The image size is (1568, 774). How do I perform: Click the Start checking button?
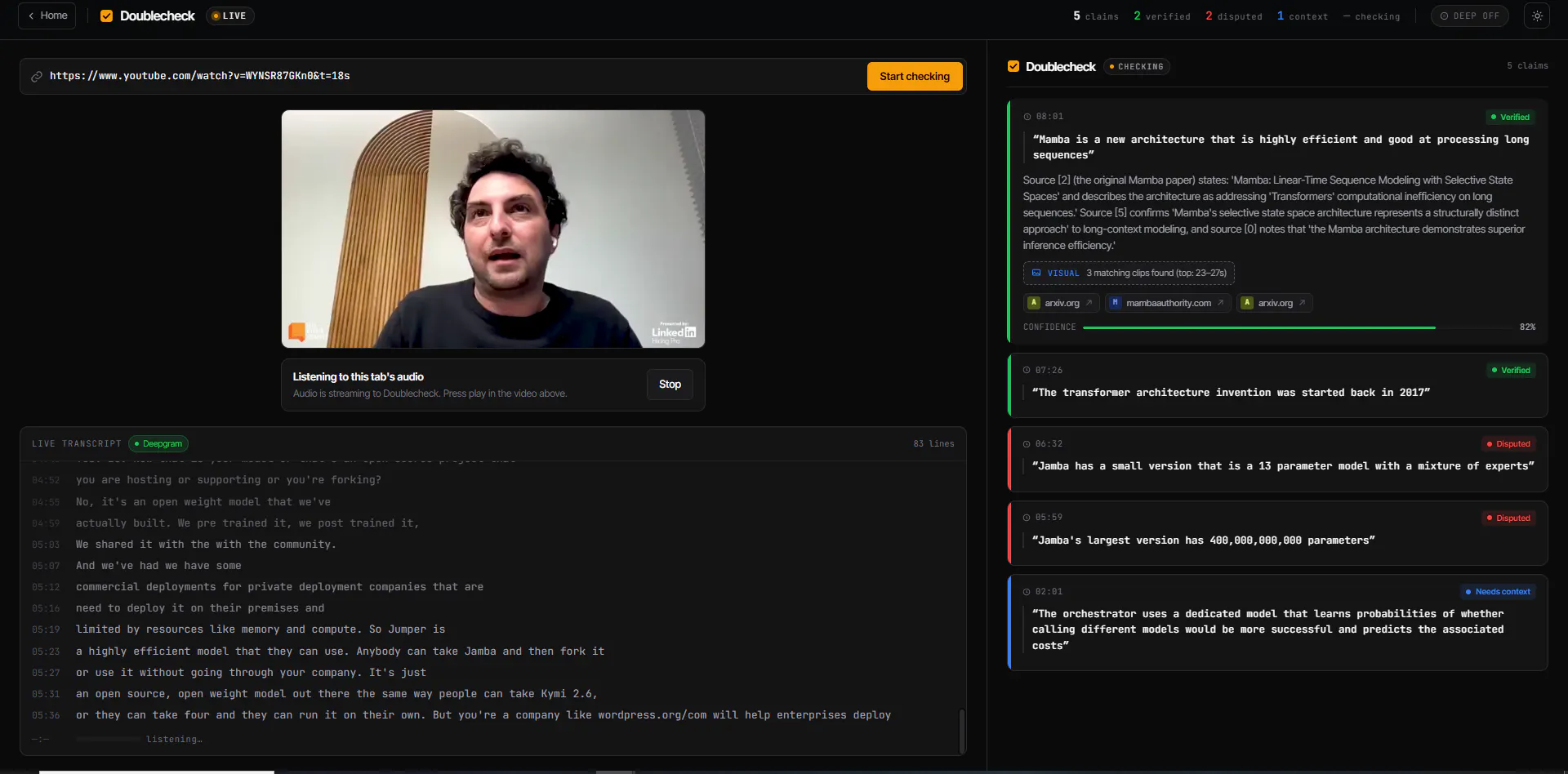pos(915,76)
